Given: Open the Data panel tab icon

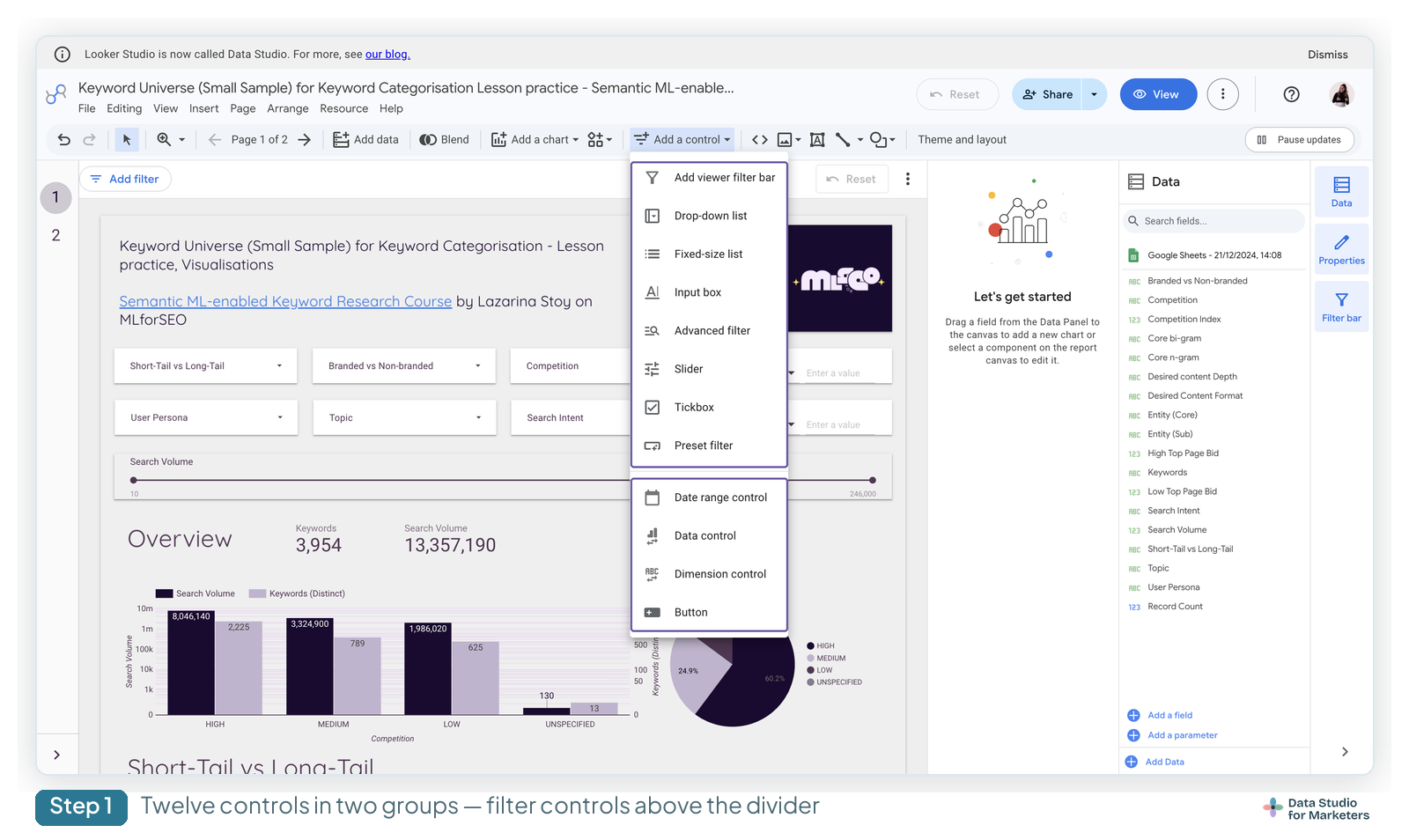Looking at the screenshot, I should pos(1341,191).
